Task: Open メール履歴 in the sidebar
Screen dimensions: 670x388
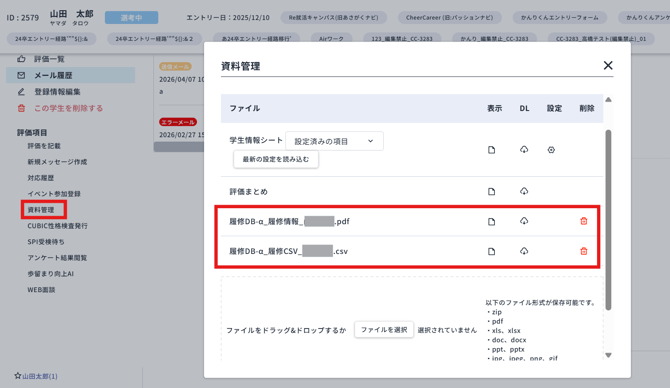Action: [53, 75]
